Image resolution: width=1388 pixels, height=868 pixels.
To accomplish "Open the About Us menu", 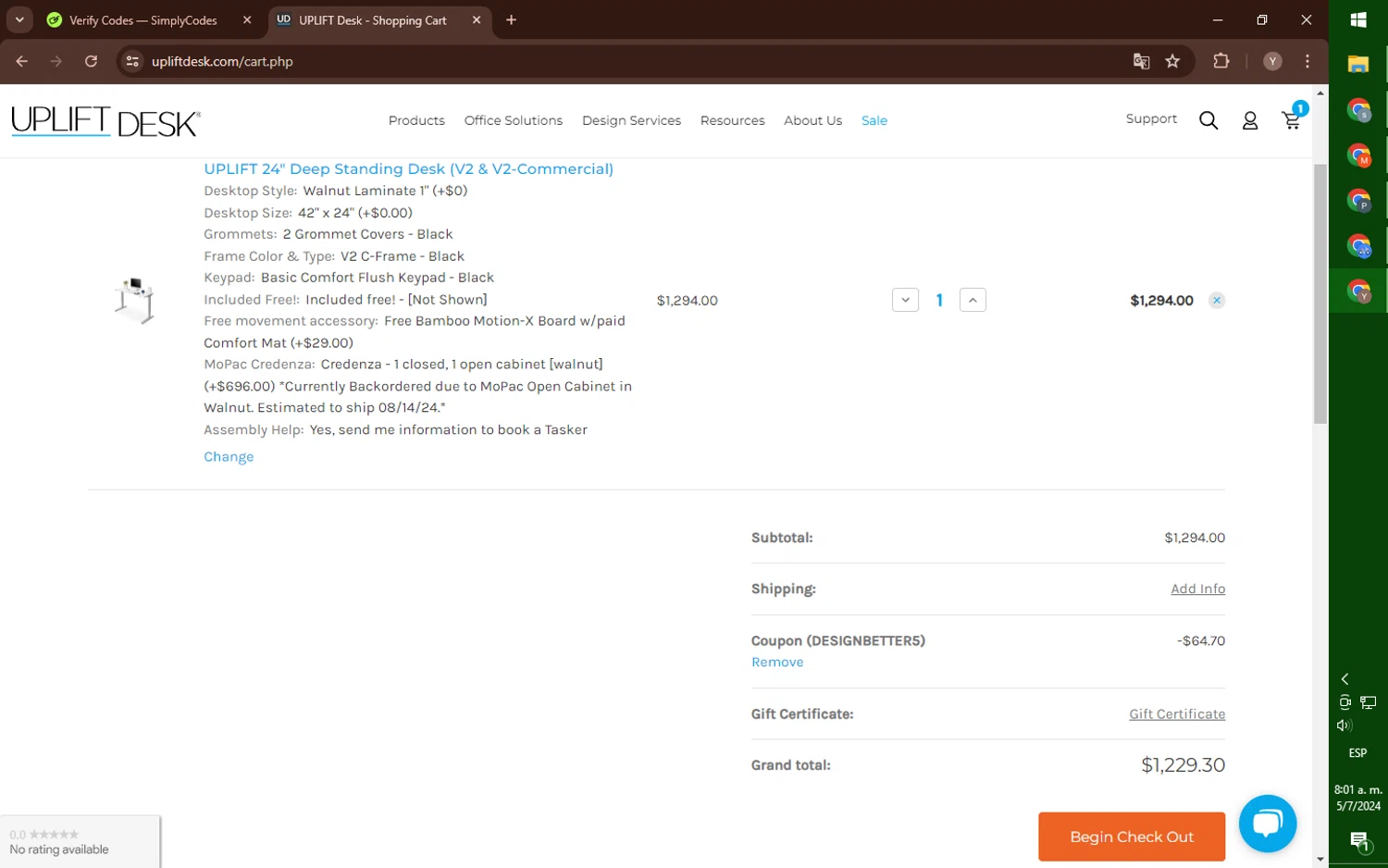I will click(x=812, y=120).
